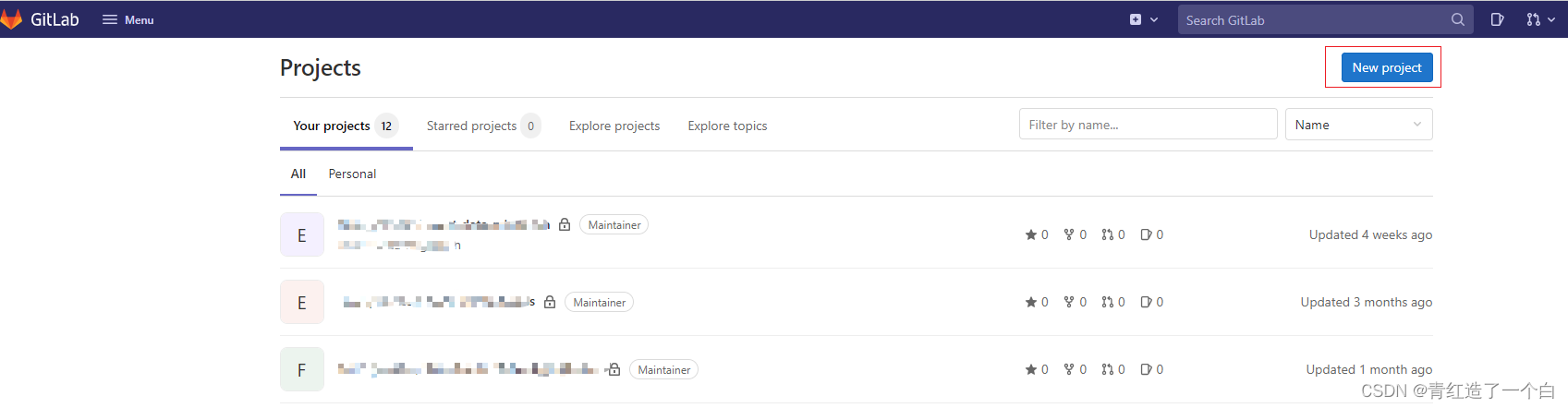Open first project avatar E, updated 4 weeks ago
The image size is (1568, 408).
(x=302, y=234)
